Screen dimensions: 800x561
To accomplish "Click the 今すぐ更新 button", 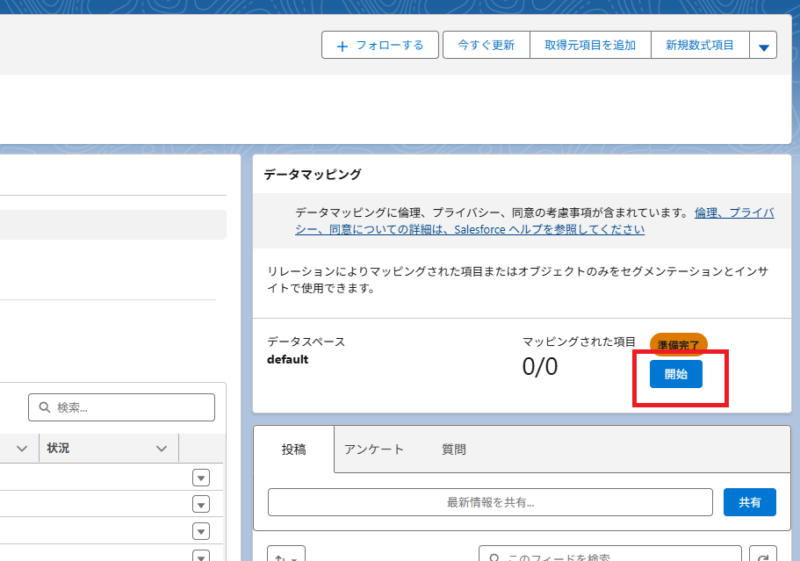I will tap(486, 45).
